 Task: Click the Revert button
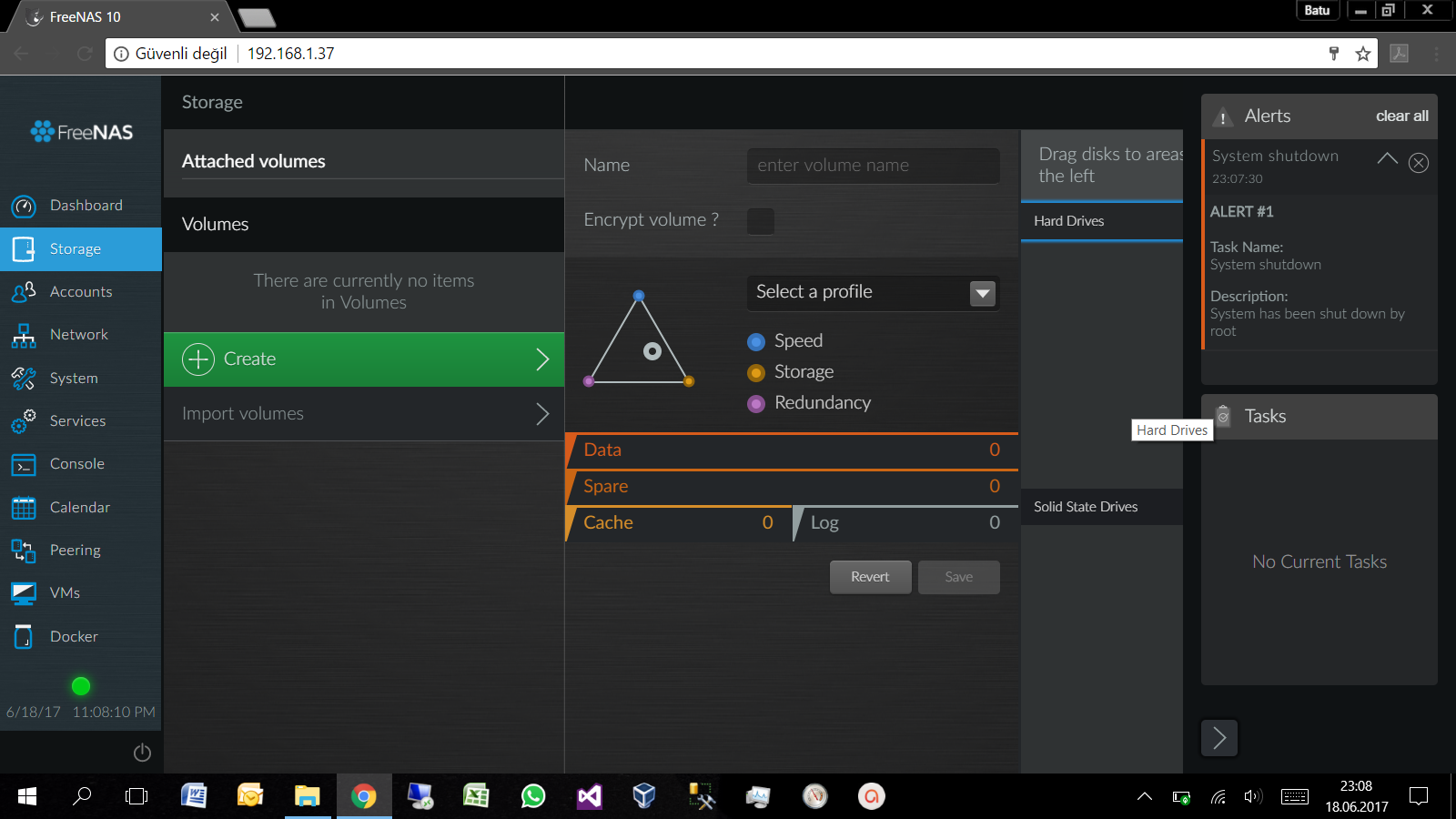click(x=871, y=577)
